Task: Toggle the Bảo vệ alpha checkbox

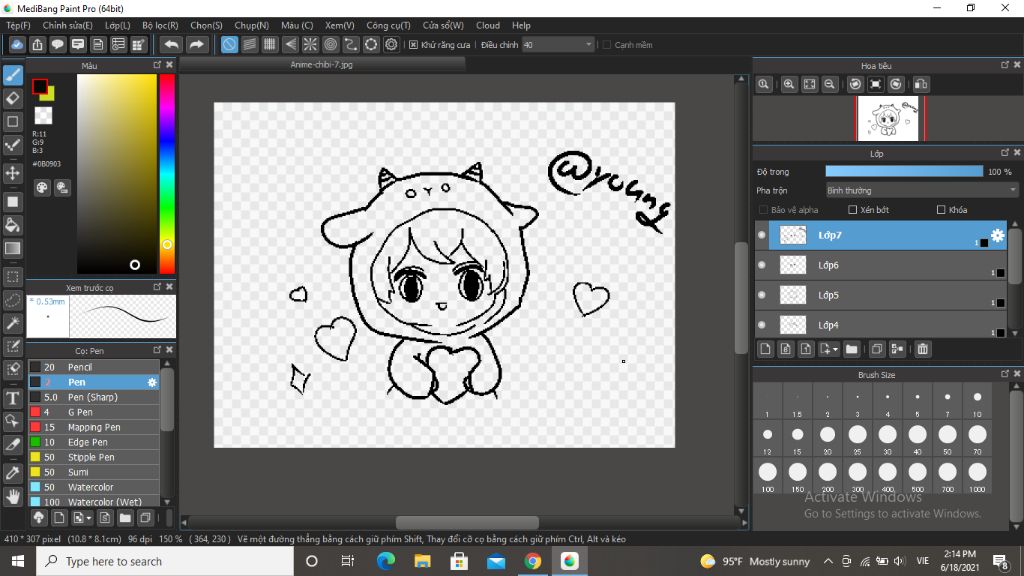Action: pyautogui.click(x=763, y=210)
